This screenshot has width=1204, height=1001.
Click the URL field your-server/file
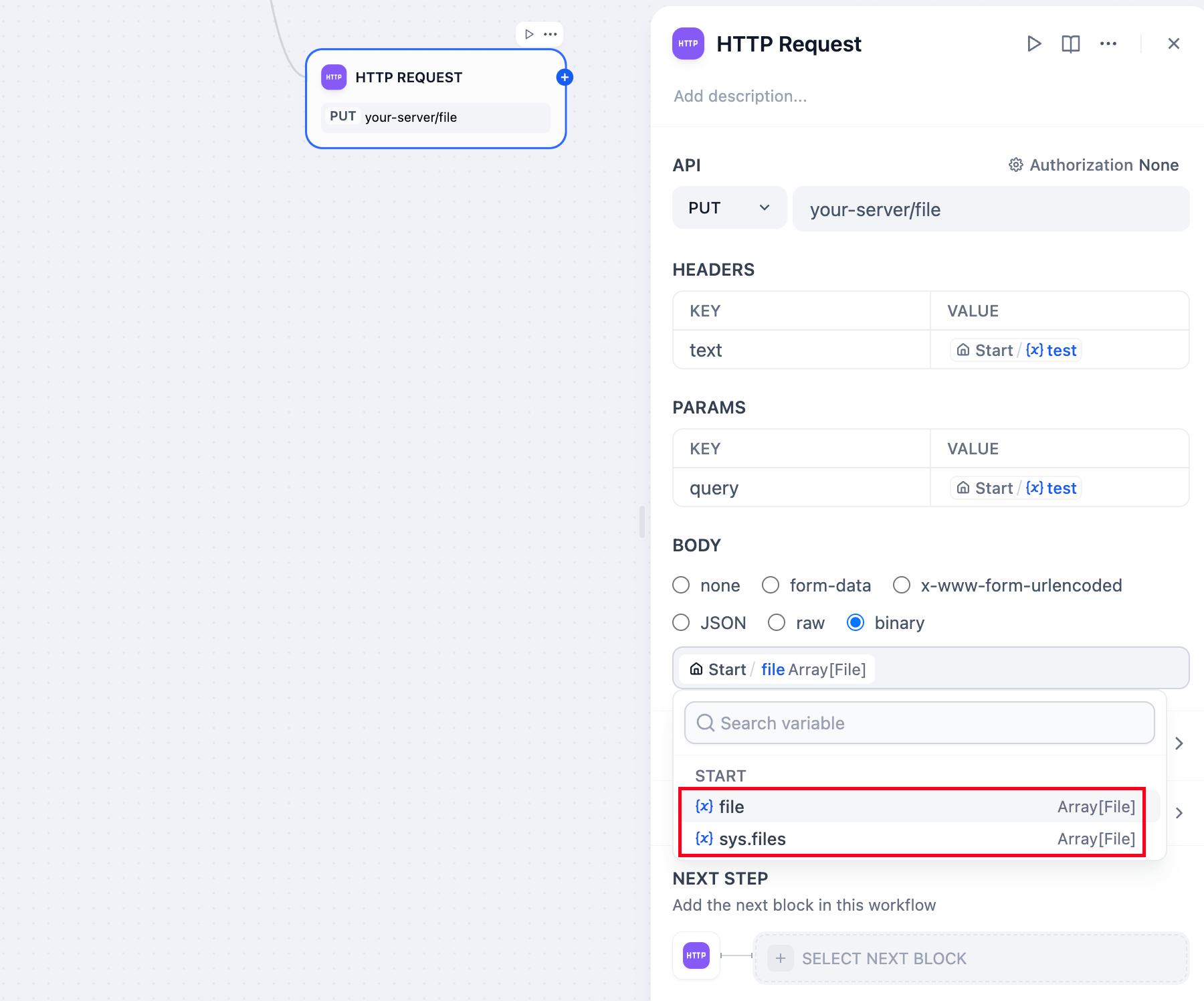click(990, 209)
